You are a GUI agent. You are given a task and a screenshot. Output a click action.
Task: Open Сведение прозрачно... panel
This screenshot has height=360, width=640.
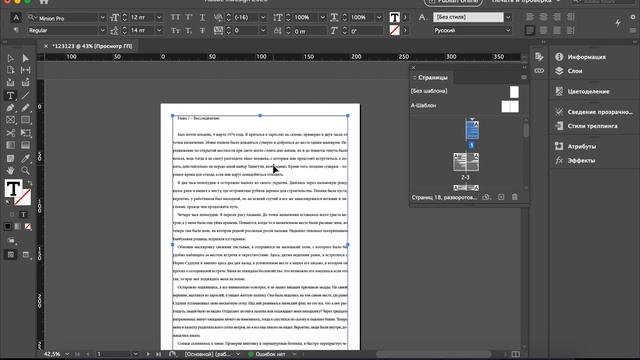[600, 112]
